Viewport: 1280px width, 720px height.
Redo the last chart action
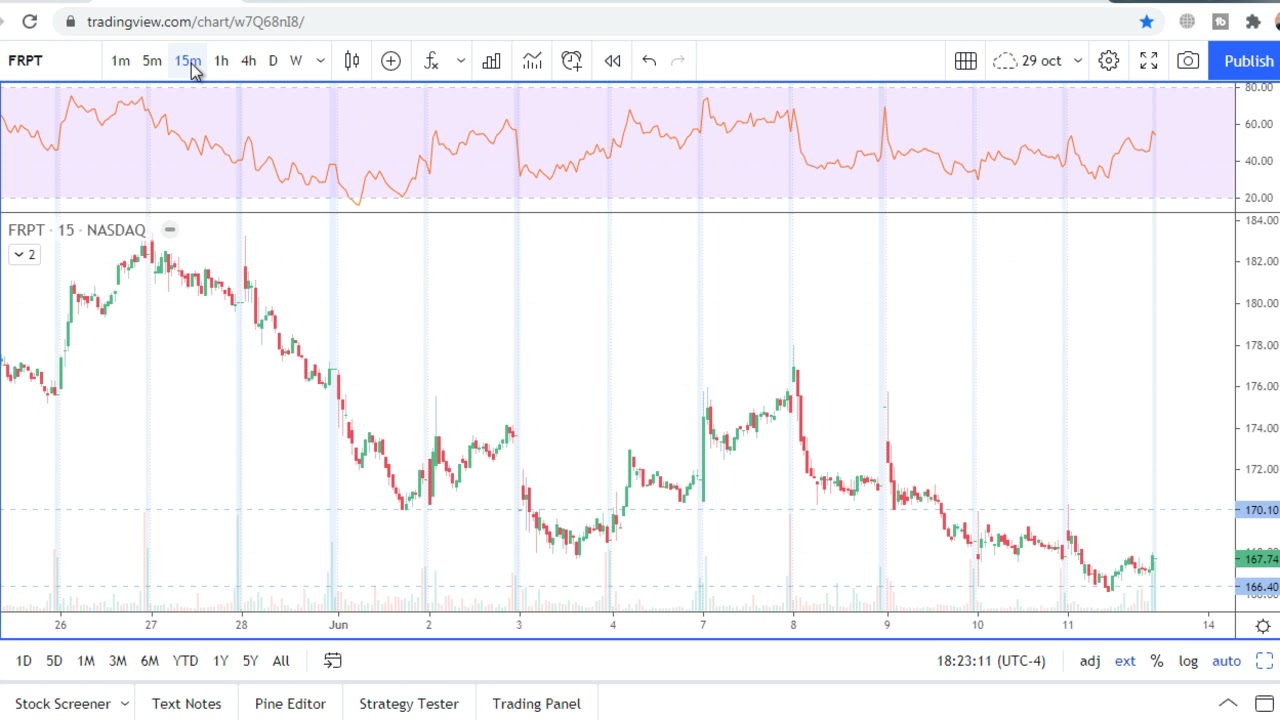[x=678, y=61]
